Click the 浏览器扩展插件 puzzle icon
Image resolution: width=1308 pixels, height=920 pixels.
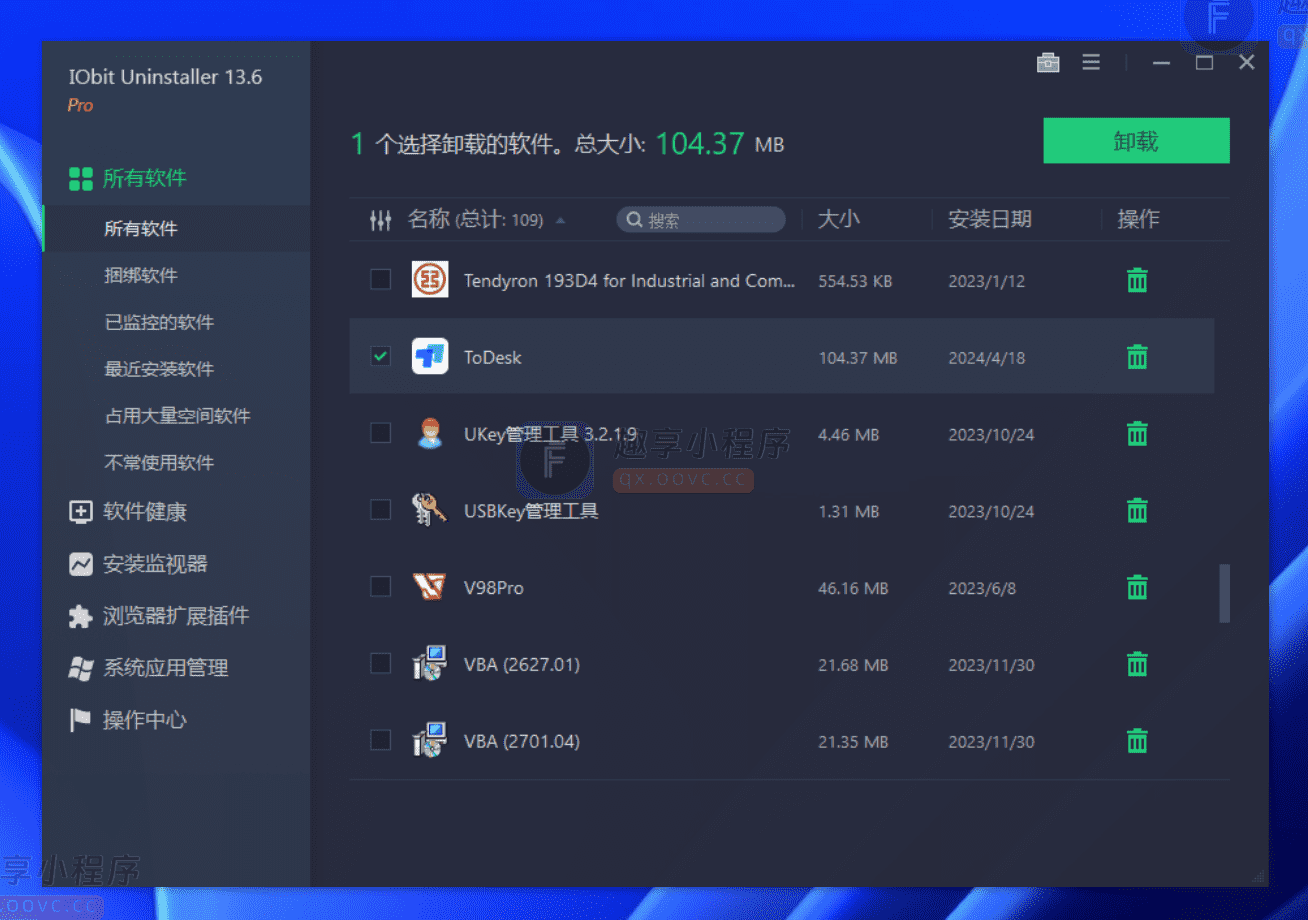(80, 616)
